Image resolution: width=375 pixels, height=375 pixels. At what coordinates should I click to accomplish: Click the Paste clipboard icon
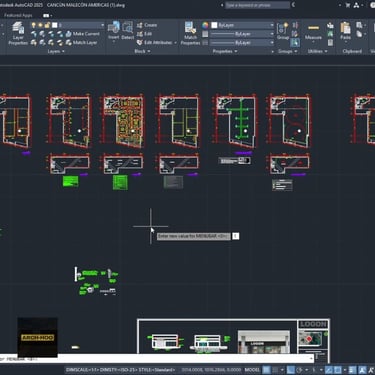pyautogui.click(x=345, y=31)
